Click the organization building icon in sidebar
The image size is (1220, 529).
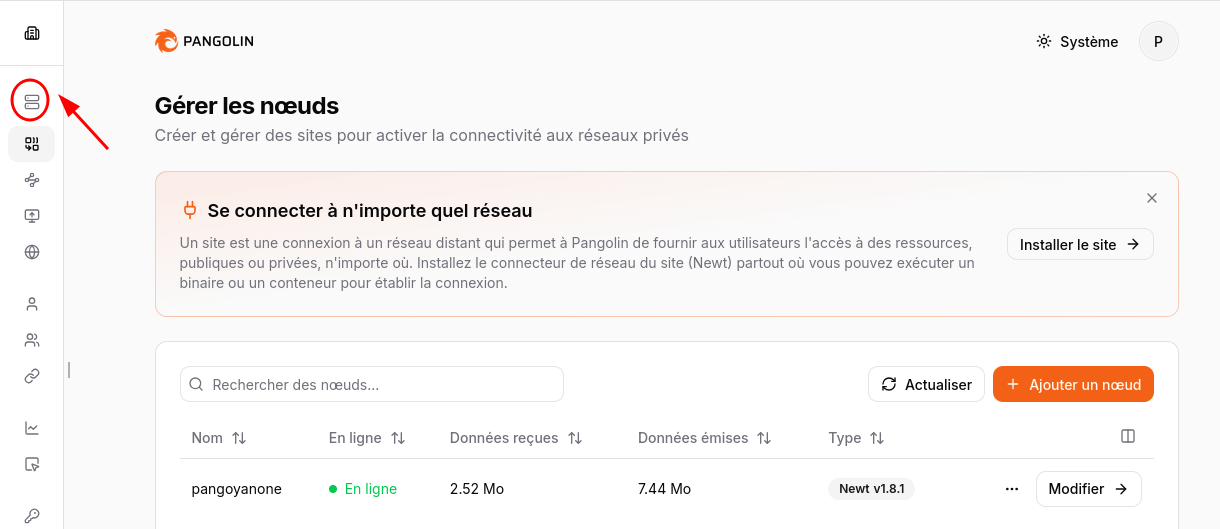point(32,33)
